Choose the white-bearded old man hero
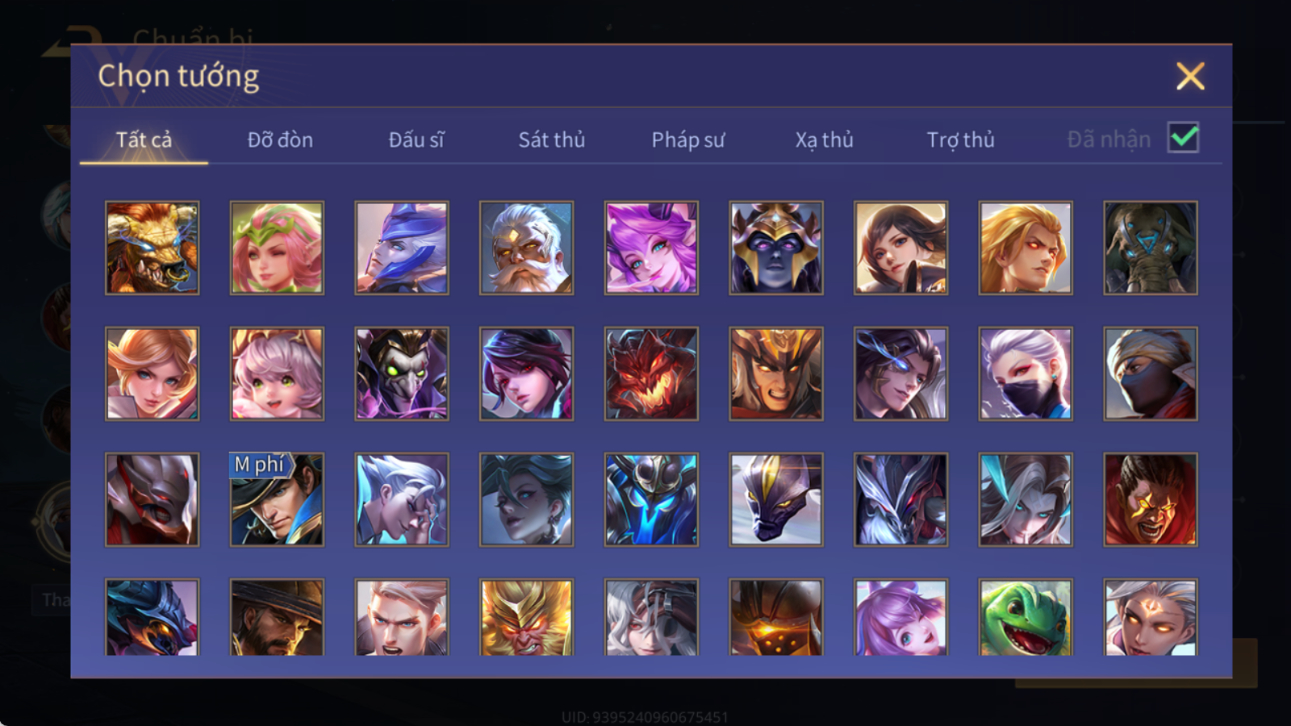The image size is (1291, 726). (x=526, y=248)
